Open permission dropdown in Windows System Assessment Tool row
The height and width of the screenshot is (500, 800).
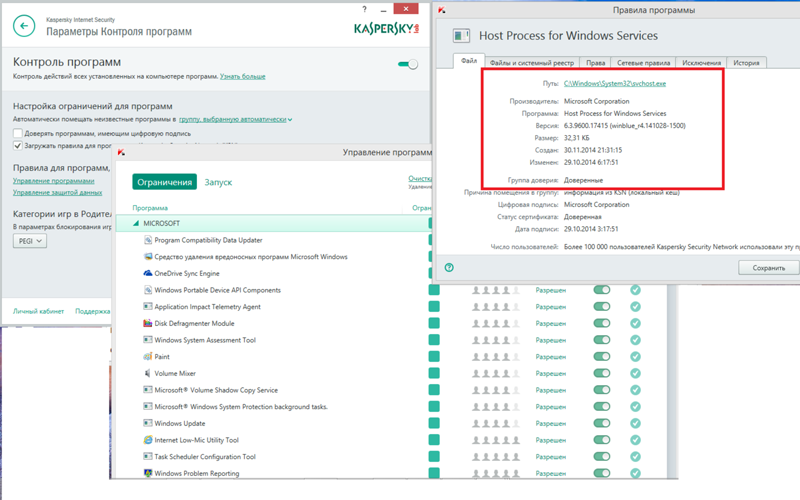tap(551, 340)
